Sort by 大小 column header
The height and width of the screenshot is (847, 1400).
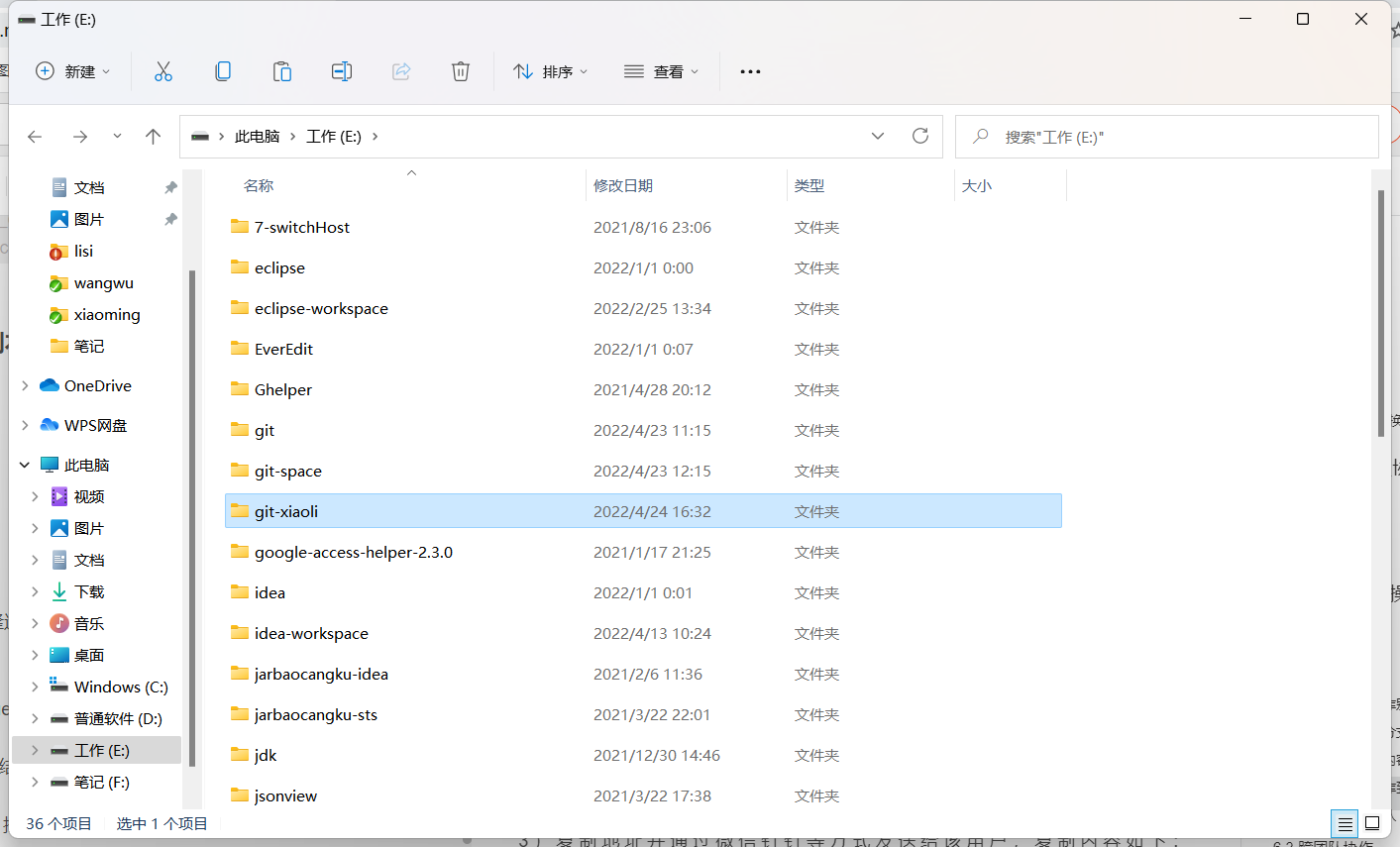pos(977,185)
